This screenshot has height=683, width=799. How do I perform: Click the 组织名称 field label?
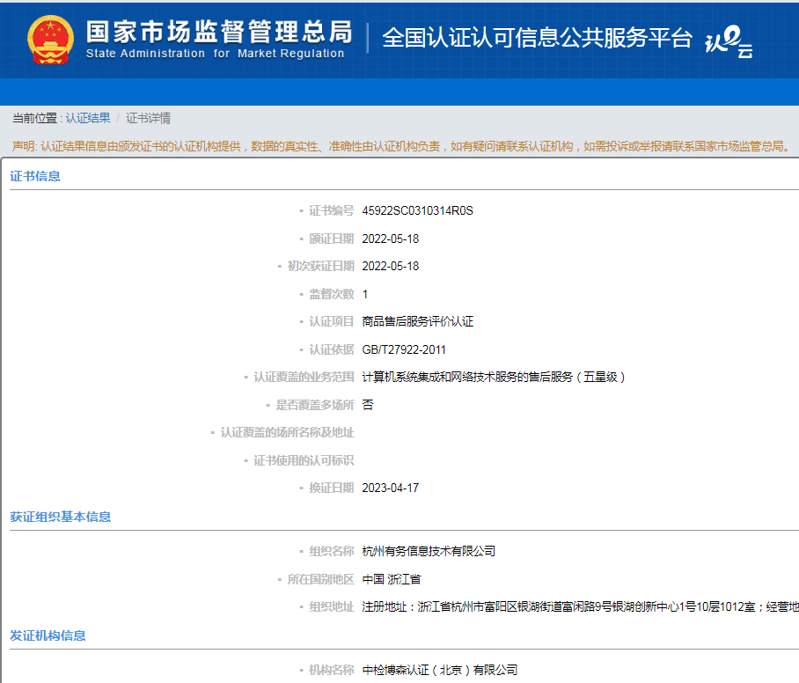(331, 551)
